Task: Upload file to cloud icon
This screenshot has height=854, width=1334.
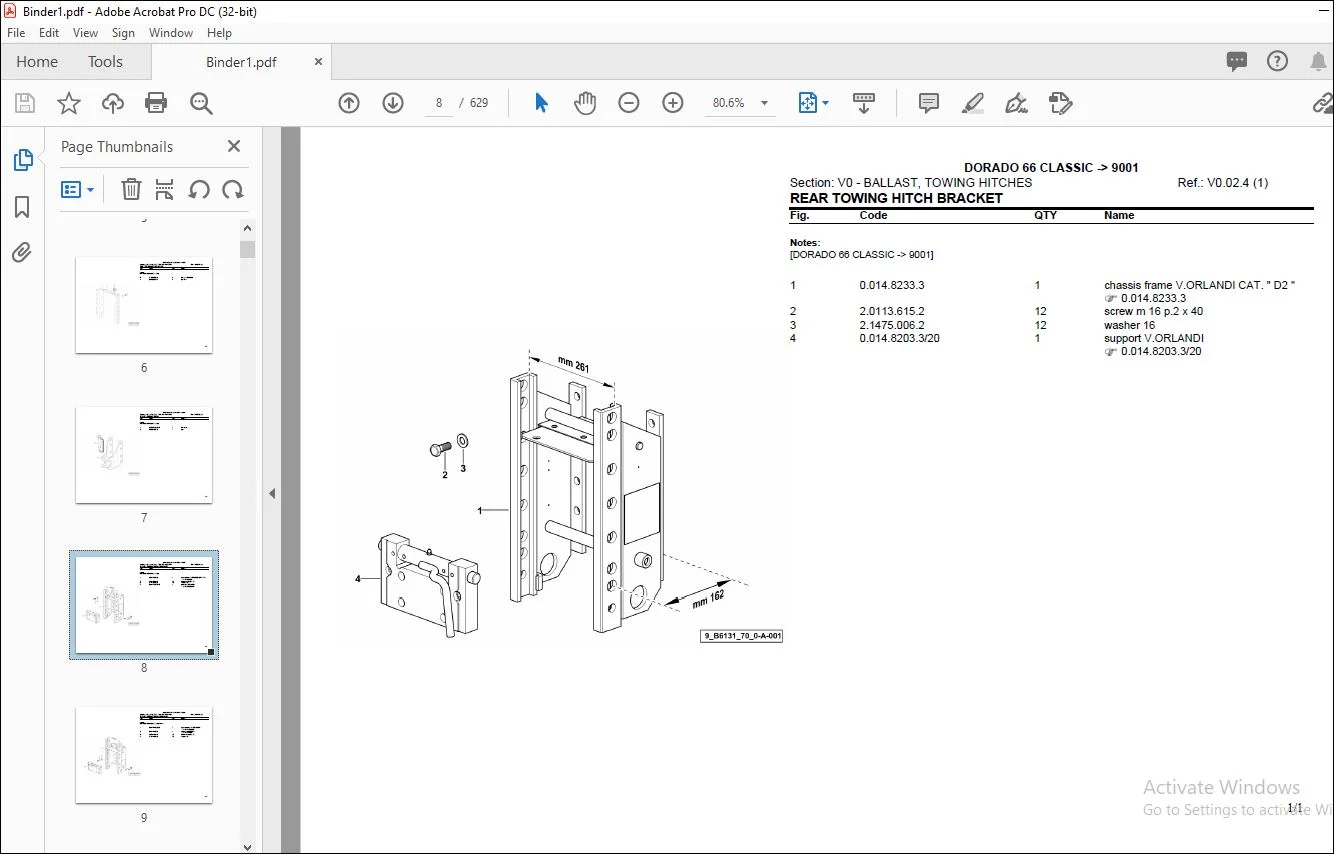Action: tap(113, 103)
